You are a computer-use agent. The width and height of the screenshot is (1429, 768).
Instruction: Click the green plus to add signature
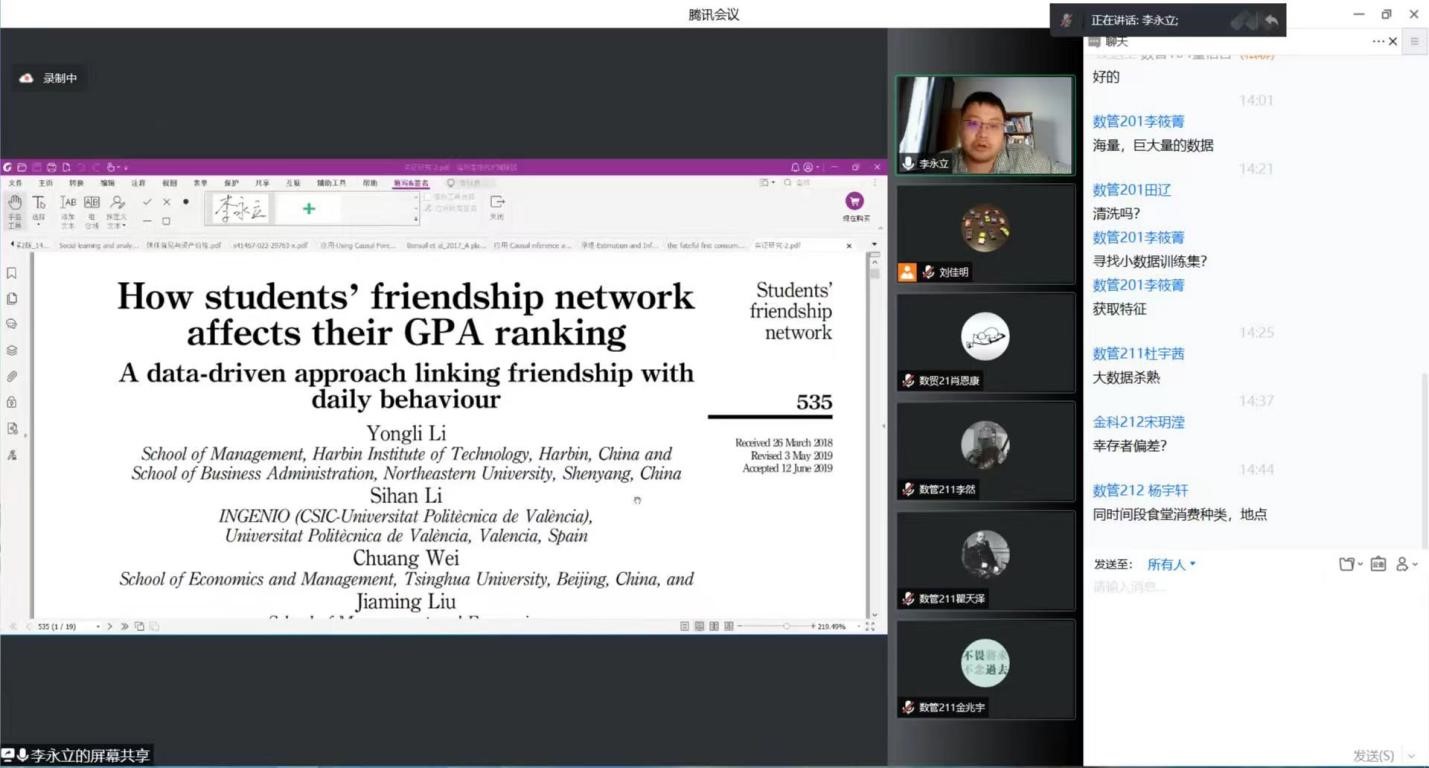(x=308, y=208)
